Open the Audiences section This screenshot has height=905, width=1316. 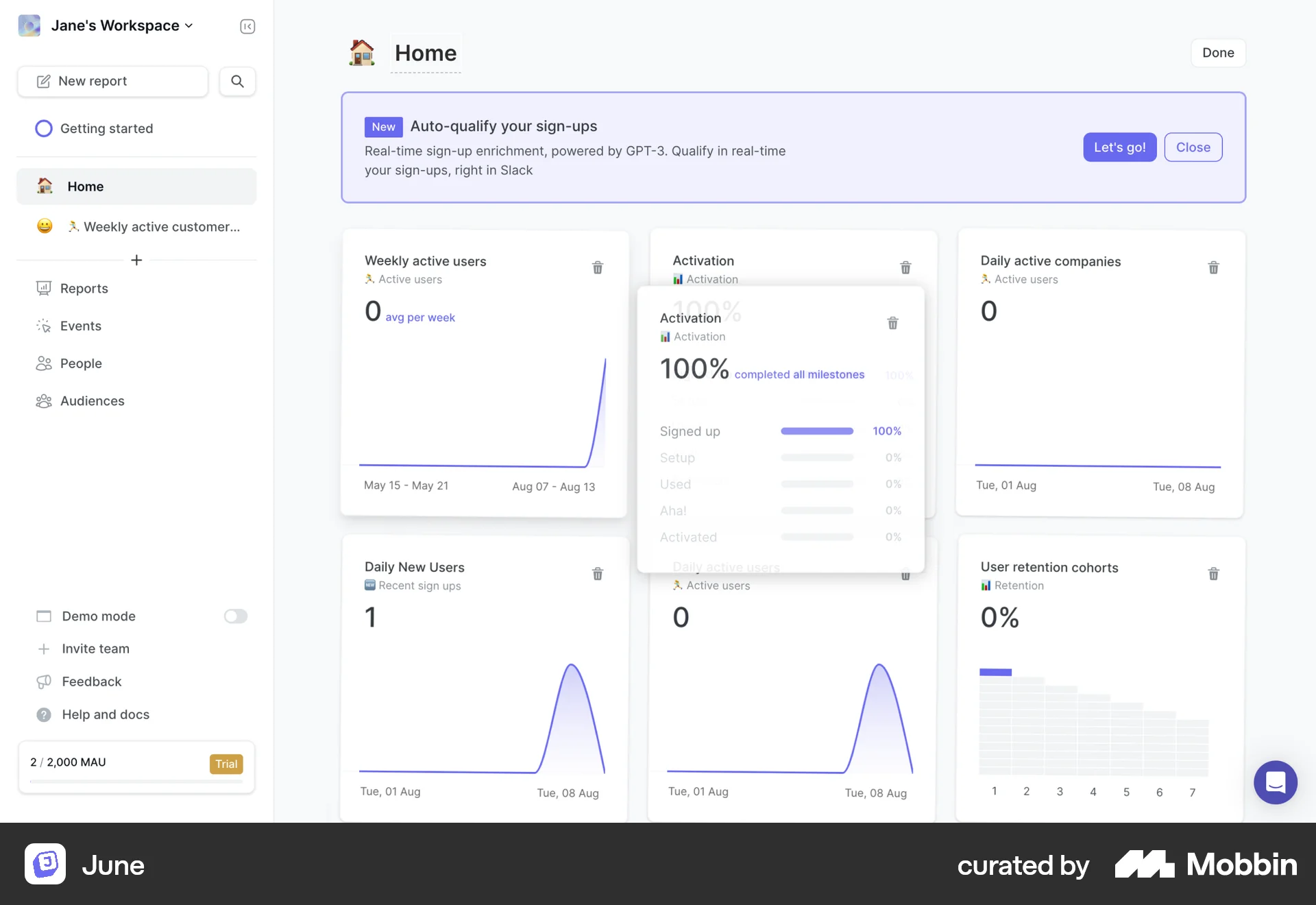coord(92,400)
